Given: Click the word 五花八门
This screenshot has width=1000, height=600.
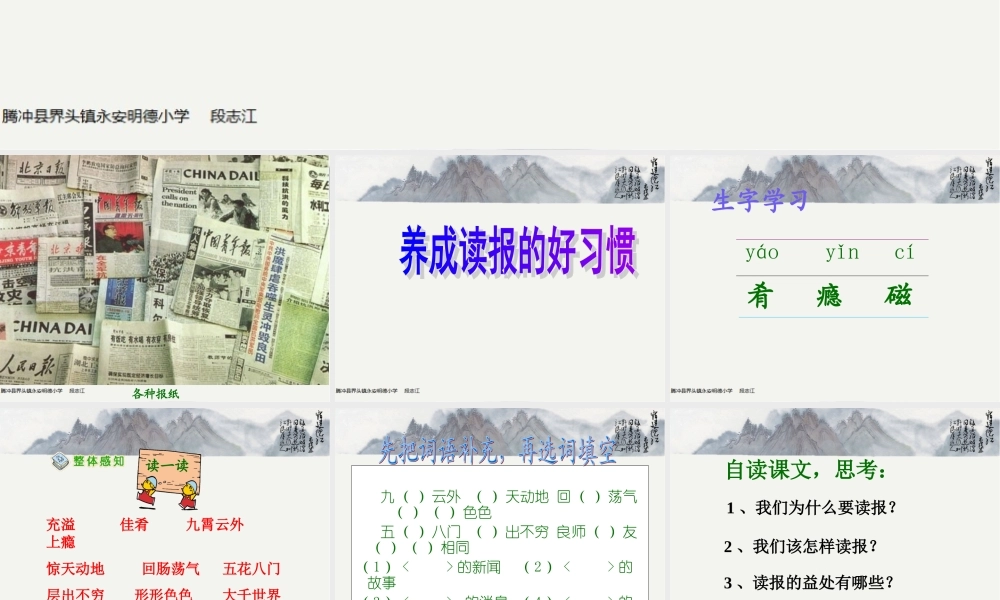Looking at the screenshot, I should click(251, 569).
